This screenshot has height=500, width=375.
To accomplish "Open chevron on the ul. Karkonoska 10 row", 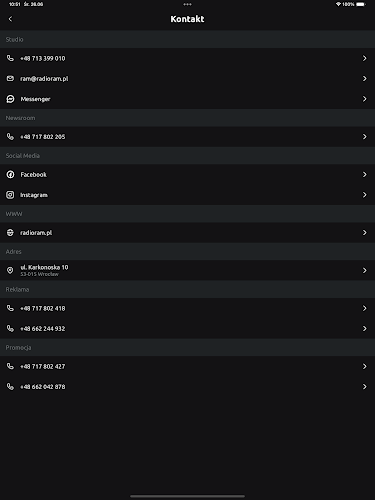I will click(x=365, y=270).
